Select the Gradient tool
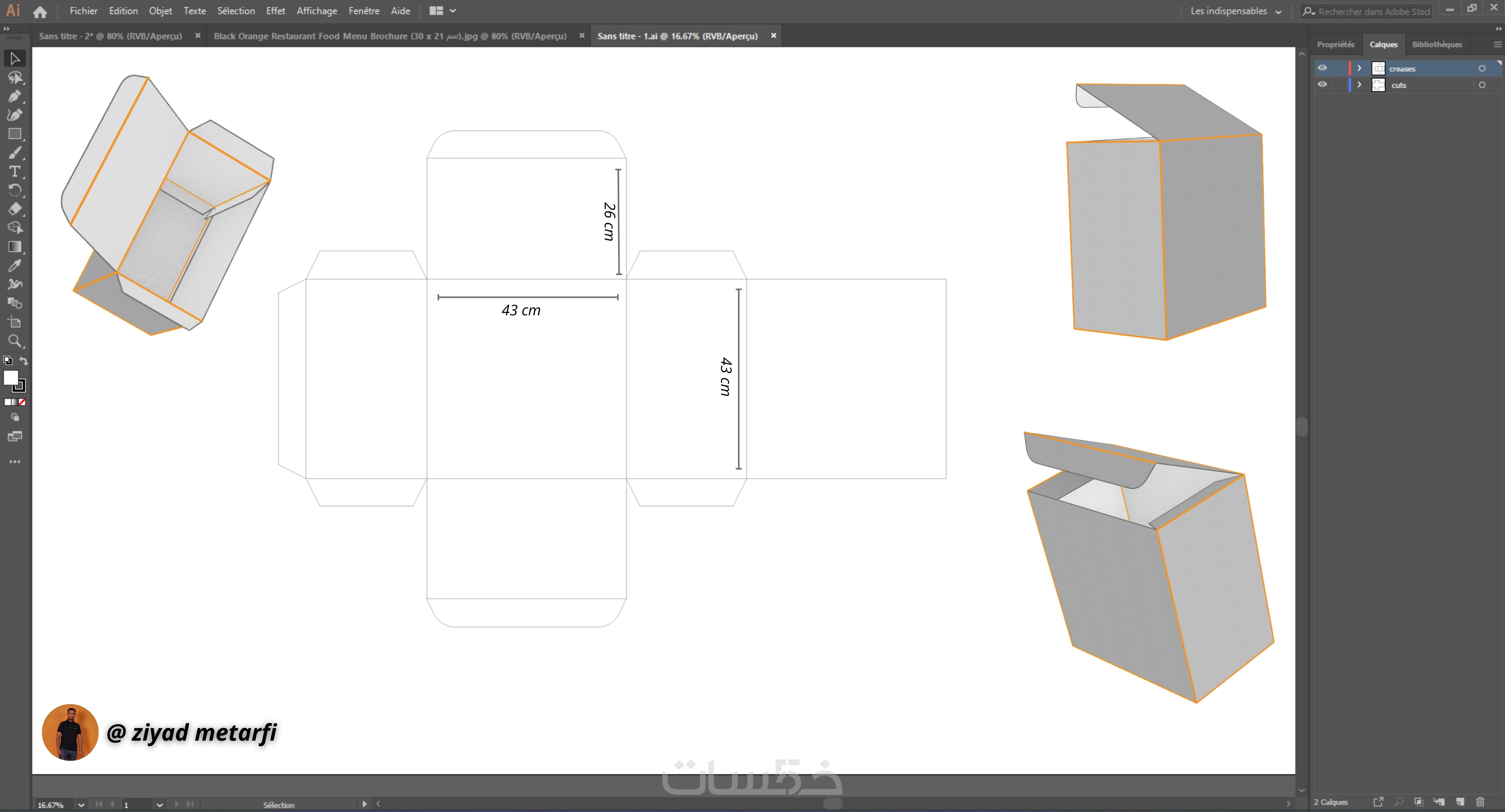The image size is (1505, 812). (15, 247)
